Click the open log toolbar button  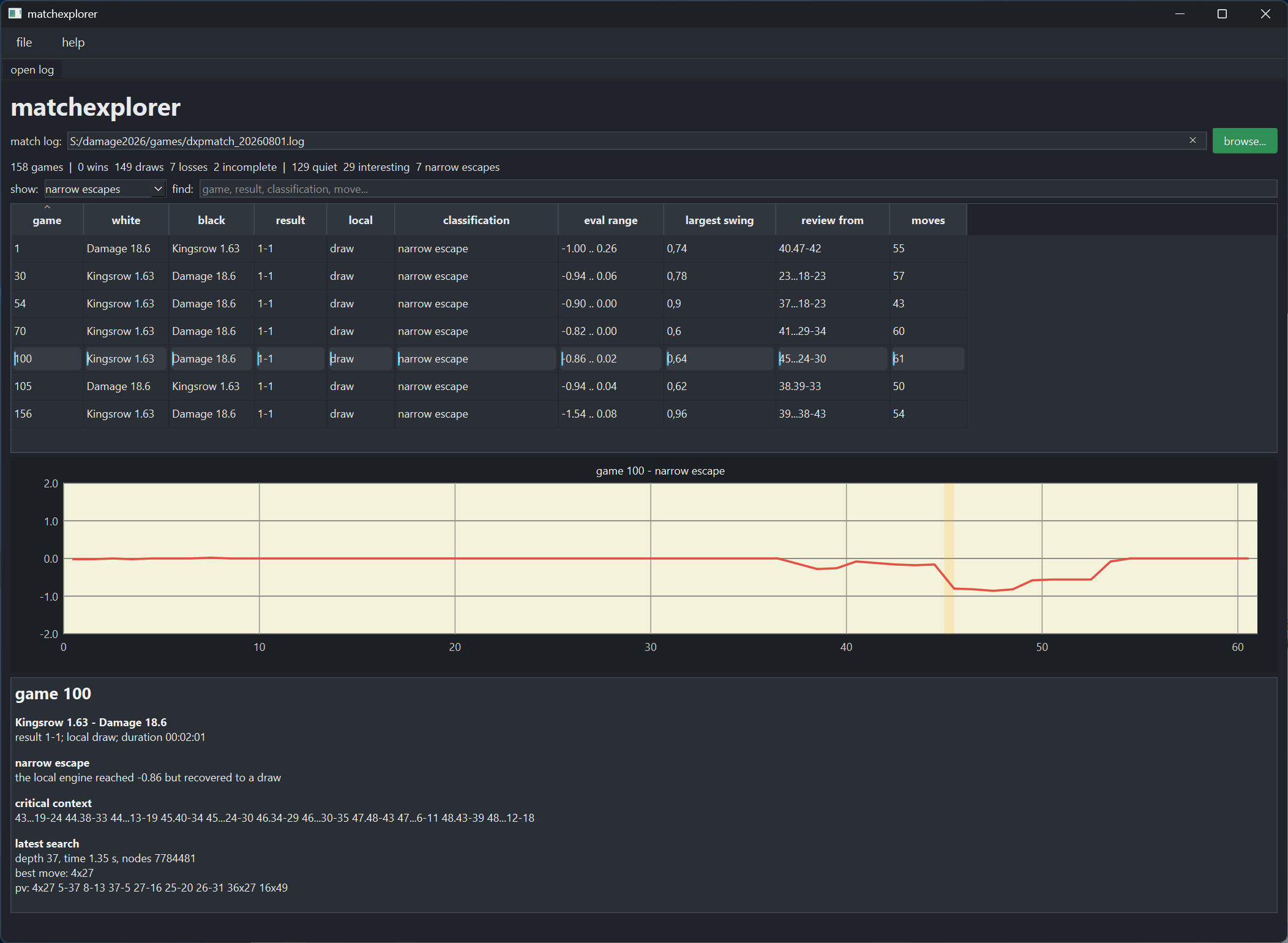[x=32, y=70]
